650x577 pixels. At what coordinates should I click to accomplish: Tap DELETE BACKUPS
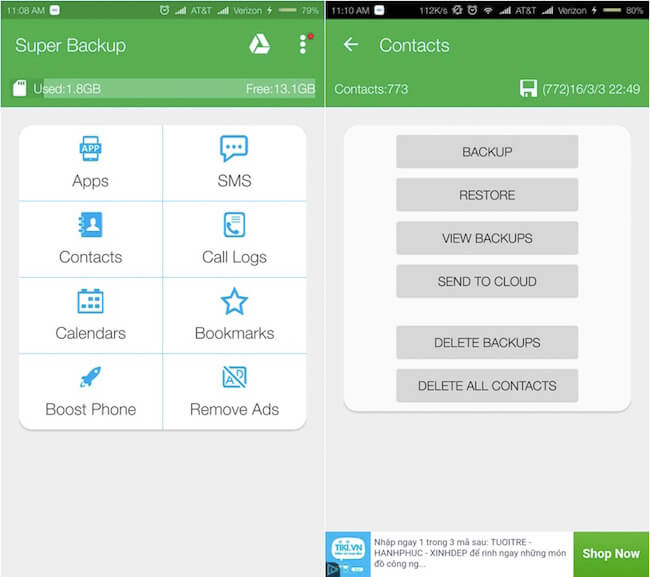(487, 342)
